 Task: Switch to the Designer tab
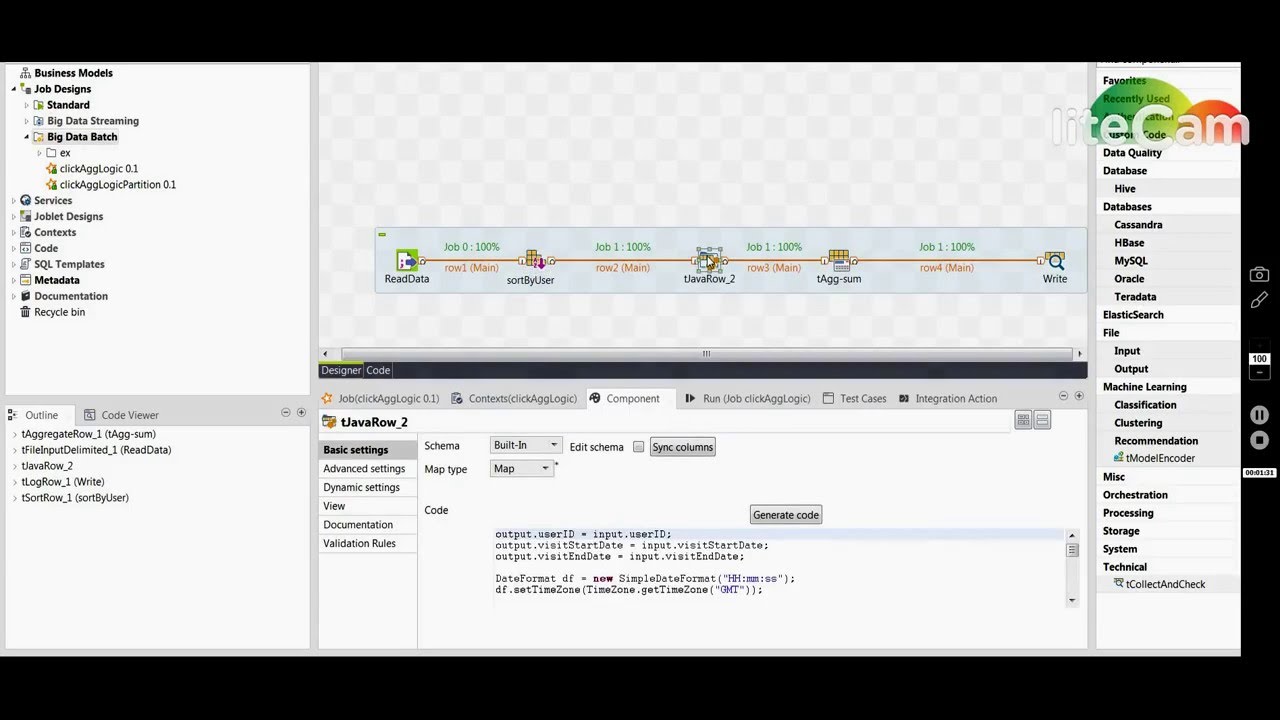[x=341, y=370]
